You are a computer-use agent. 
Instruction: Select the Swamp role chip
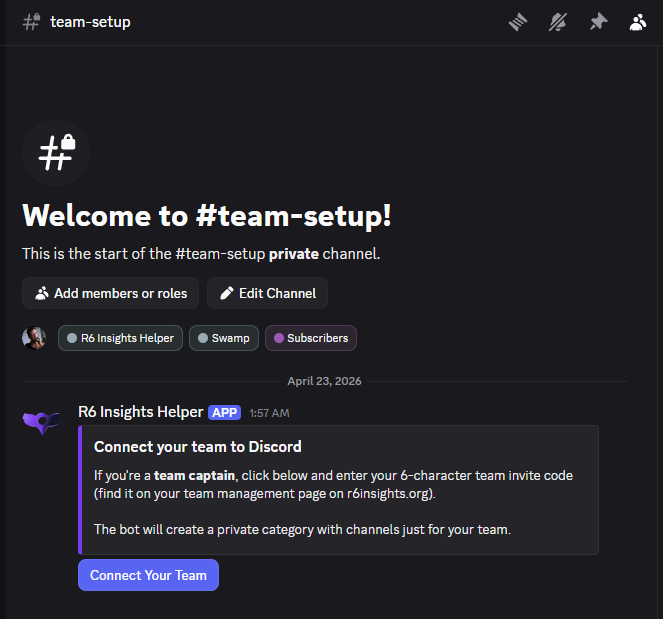point(224,338)
